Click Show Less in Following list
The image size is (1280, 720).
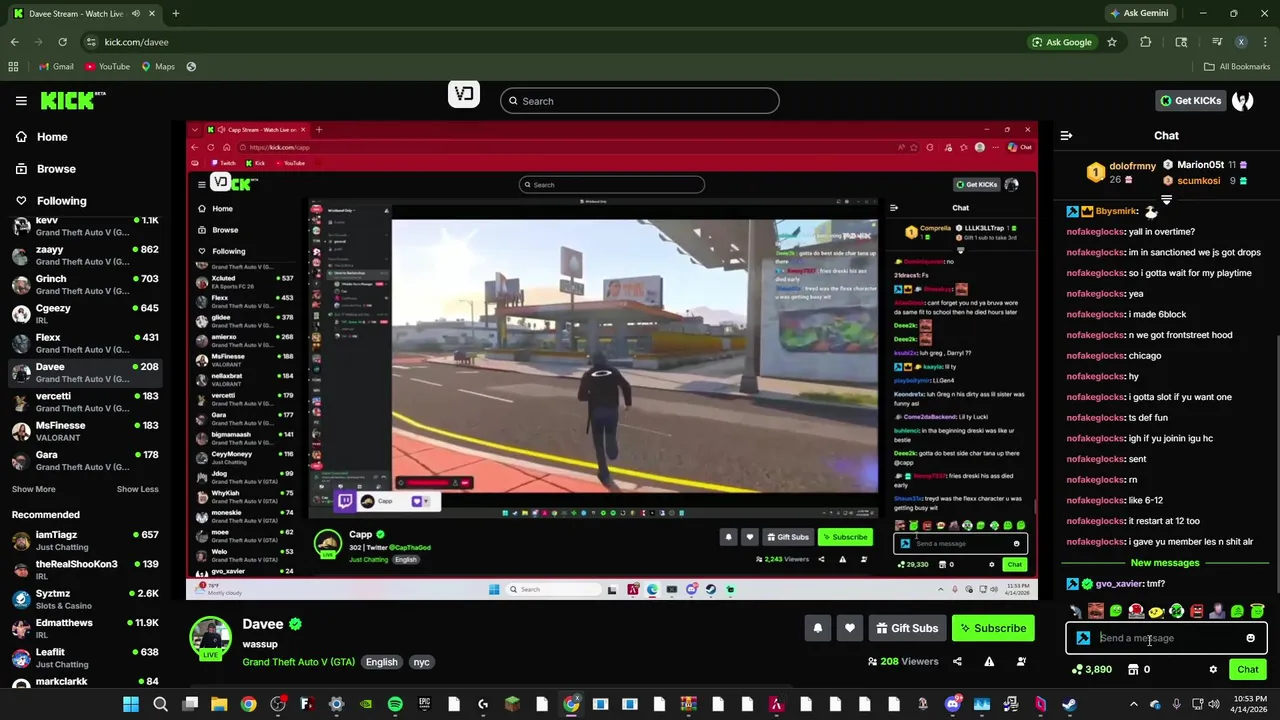tap(137, 489)
